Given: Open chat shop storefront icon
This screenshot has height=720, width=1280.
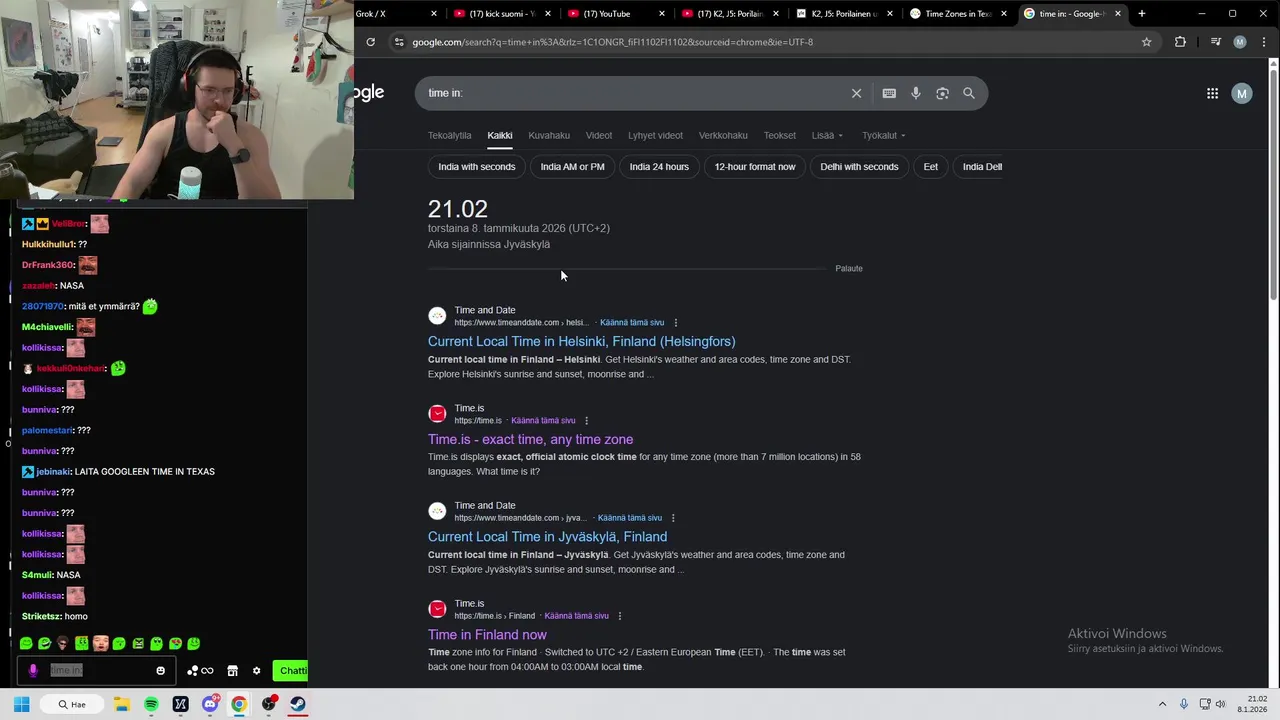Looking at the screenshot, I should 232,671.
